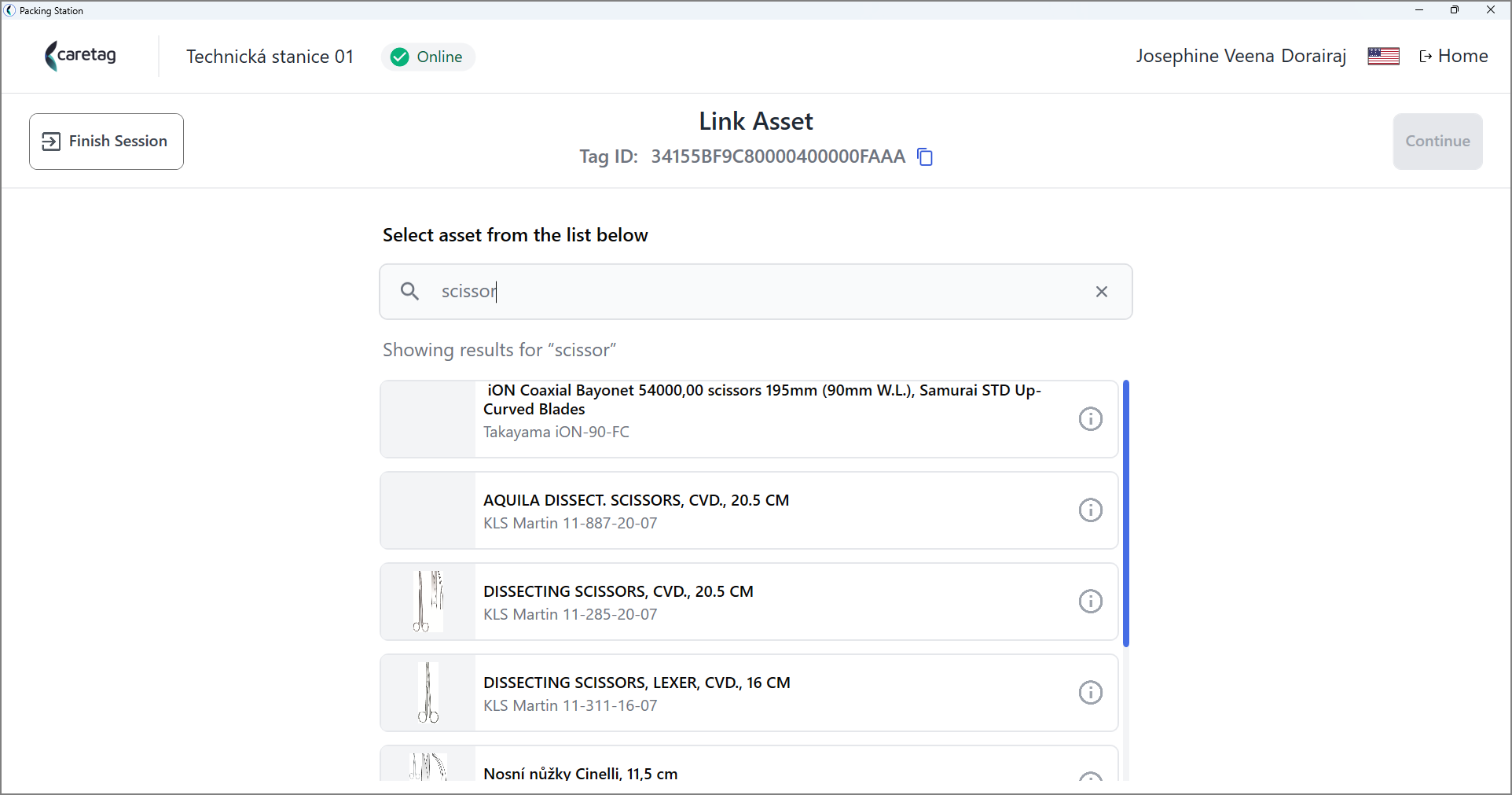Screen dimensions: 1512x795
Task: Focus the asset search field
Action: pyautogui.click(x=755, y=292)
